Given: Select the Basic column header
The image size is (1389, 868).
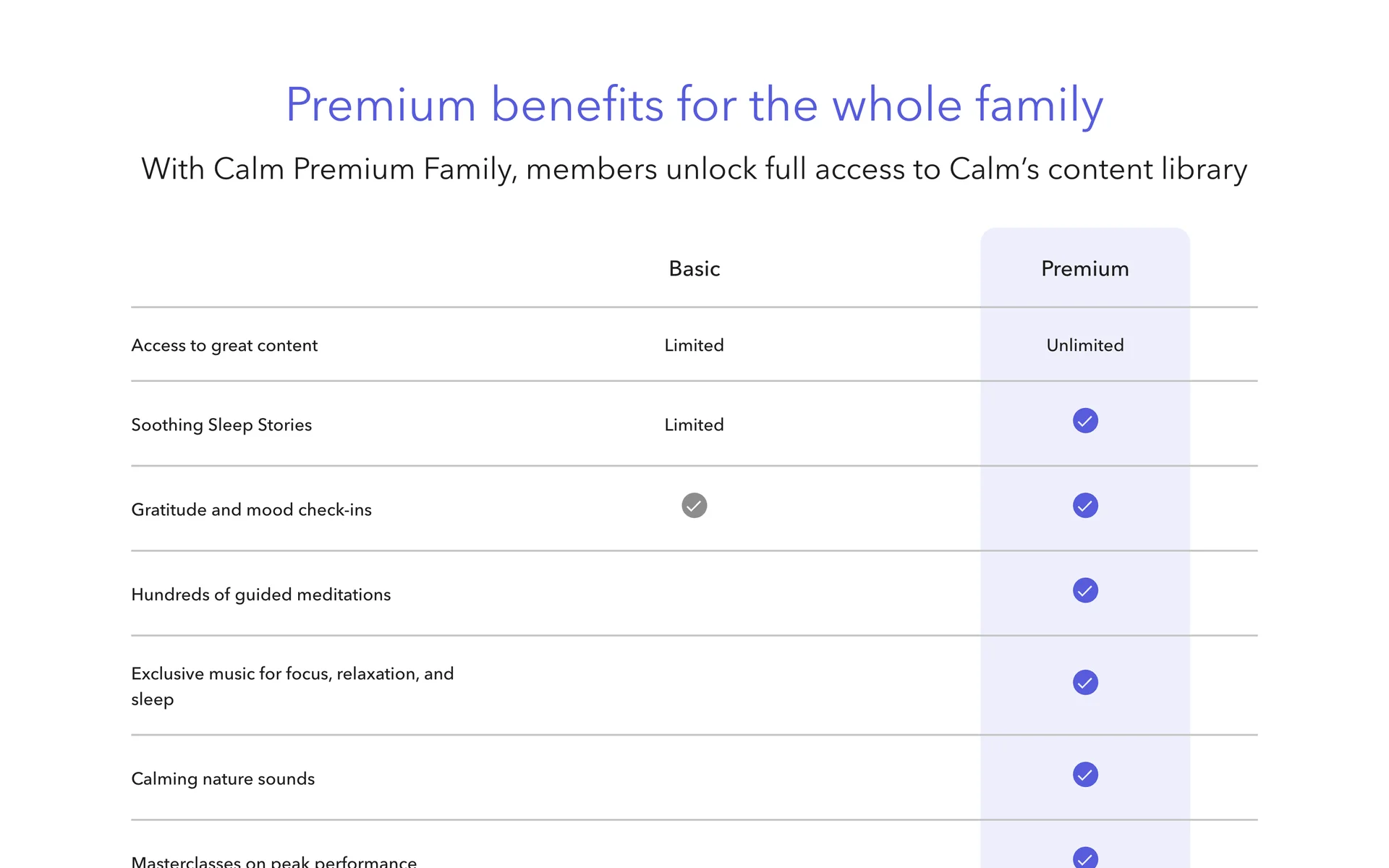Looking at the screenshot, I should pos(694,269).
